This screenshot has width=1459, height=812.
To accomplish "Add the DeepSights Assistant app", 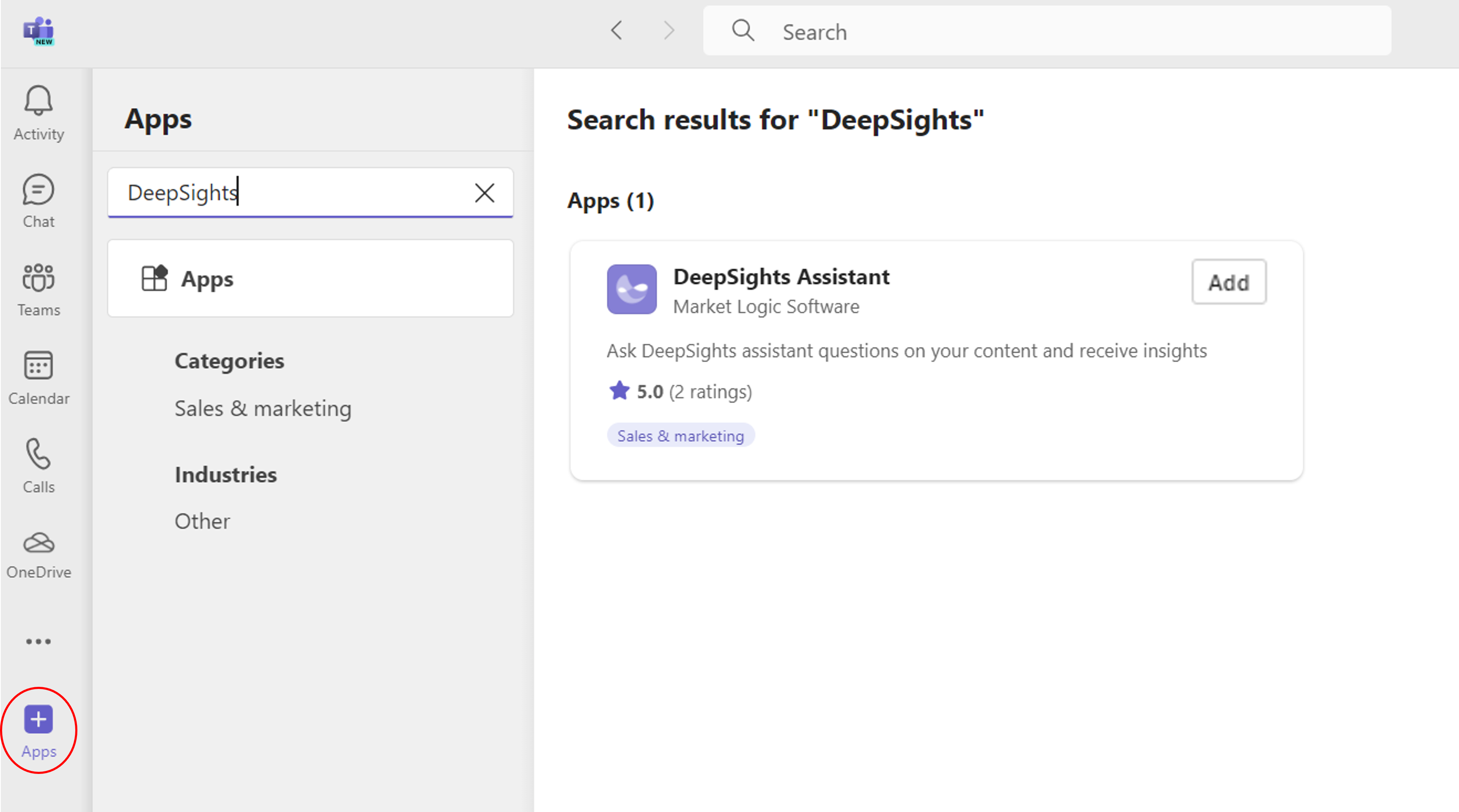I will (1229, 282).
